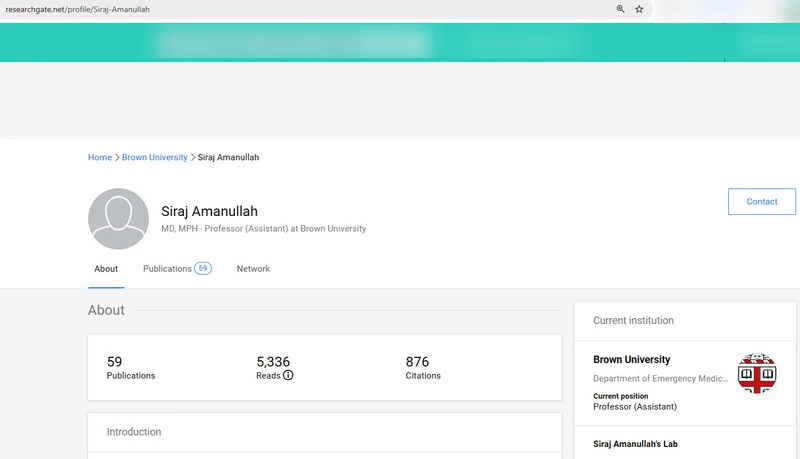
Task: Click the Current institution heading
Action: click(633, 320)
